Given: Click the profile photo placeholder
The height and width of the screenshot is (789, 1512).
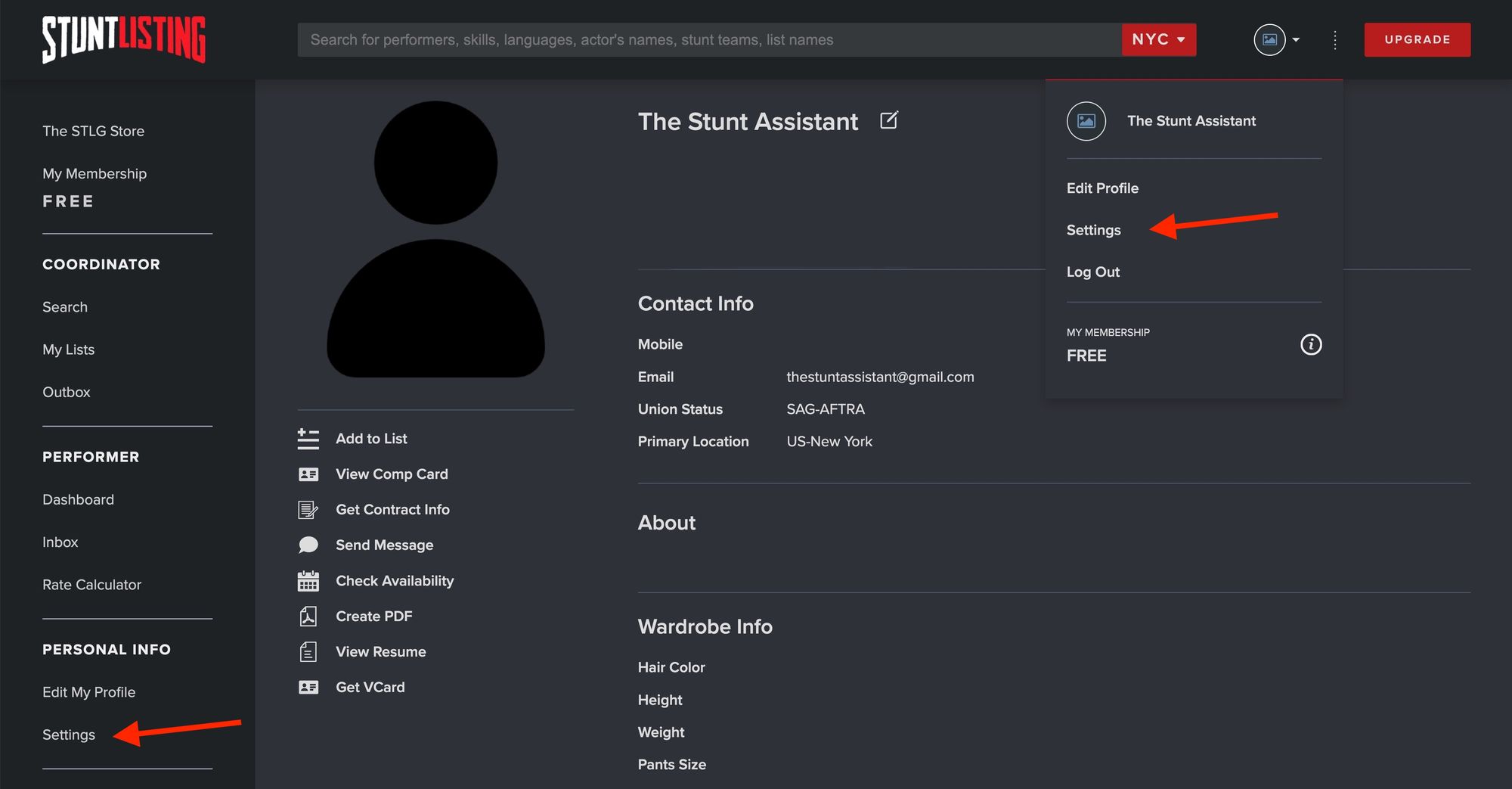Looking at the screenshot, I should click(435, 239).
